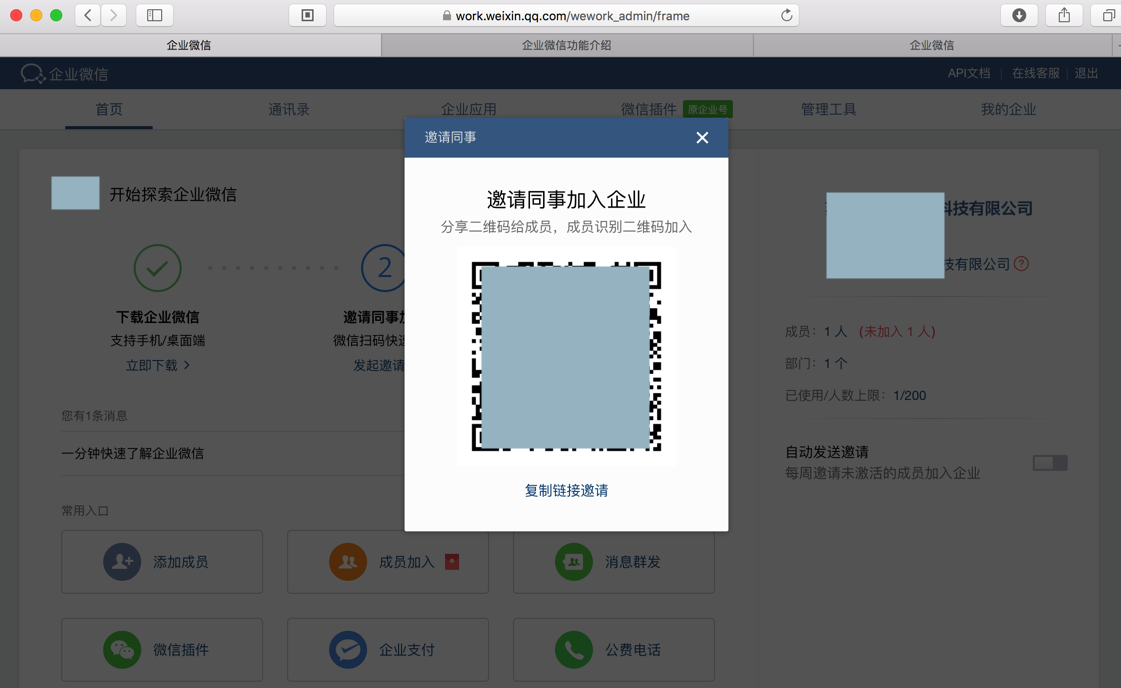This screenshot has width=1121, height=688.
Task: Click the green phone 公费电话 icon
Action: pyautogui.click(x=574, y=650)
